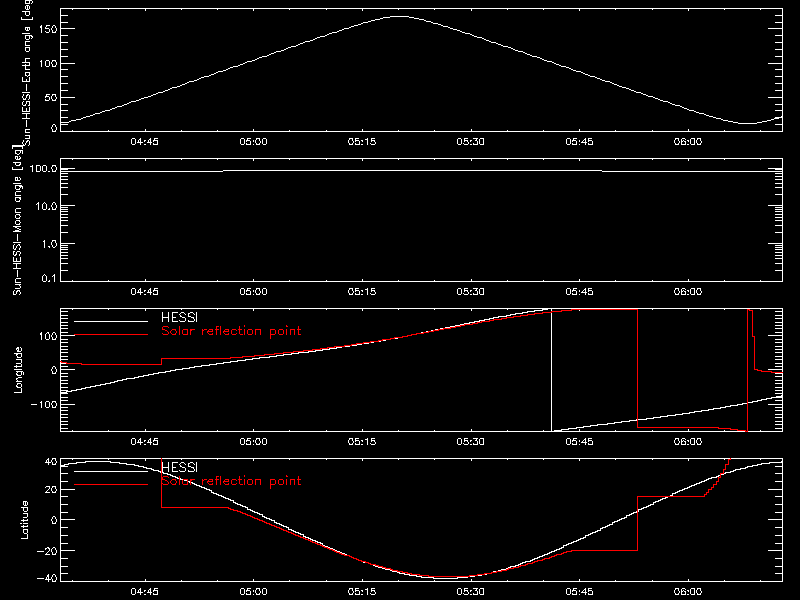Click the 100.0 tick on Moon angle plot
The height and width of the screenshot is (600, 800).
tap(43, 168)
